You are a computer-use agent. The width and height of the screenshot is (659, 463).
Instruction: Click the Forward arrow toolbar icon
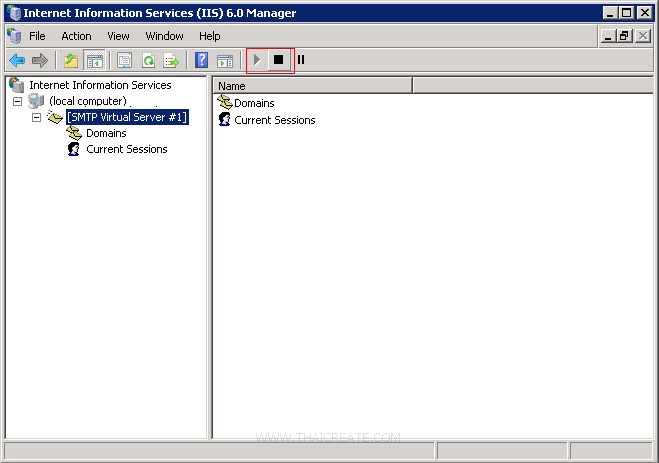40,61
